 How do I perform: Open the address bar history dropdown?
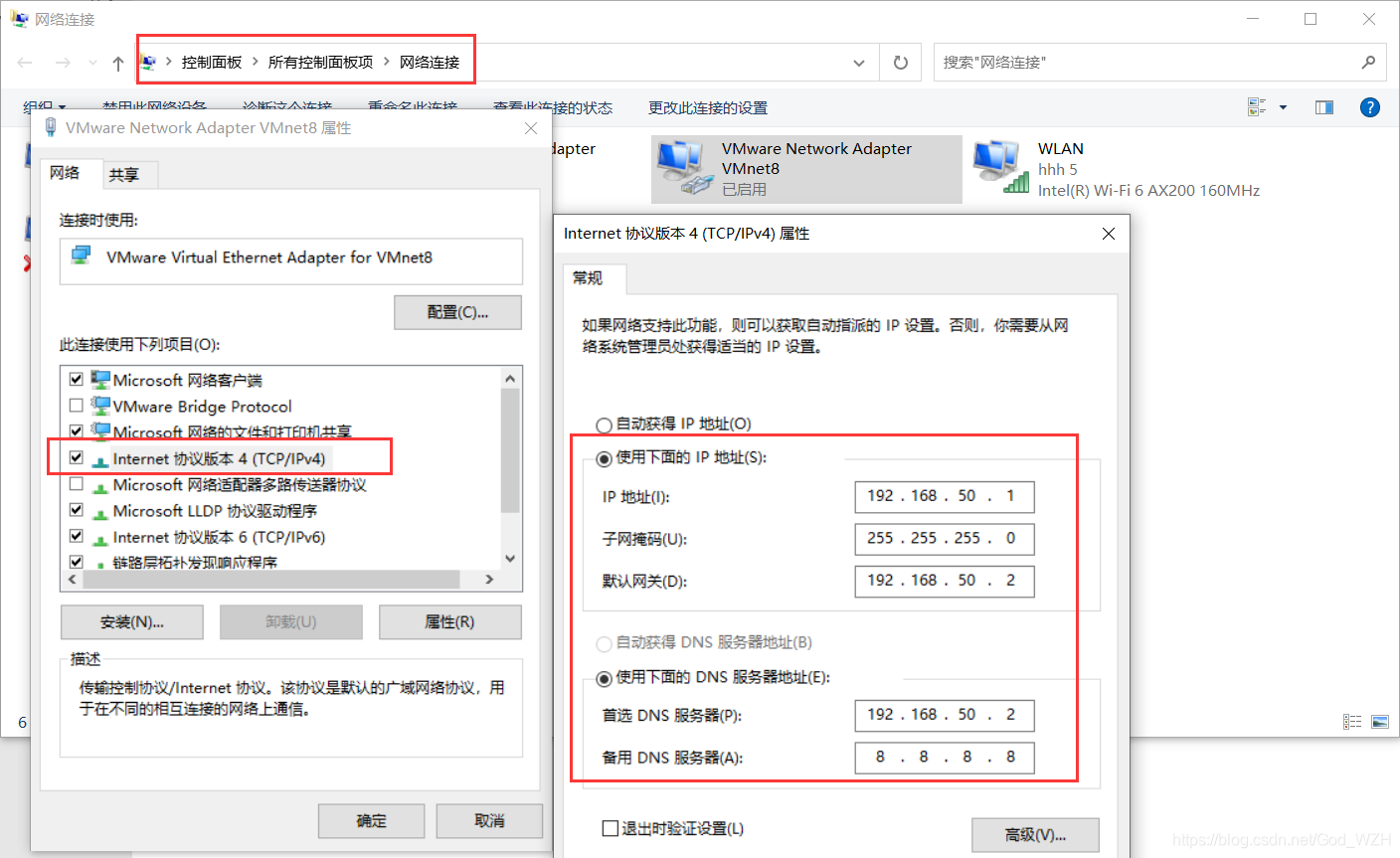[858, 62]
